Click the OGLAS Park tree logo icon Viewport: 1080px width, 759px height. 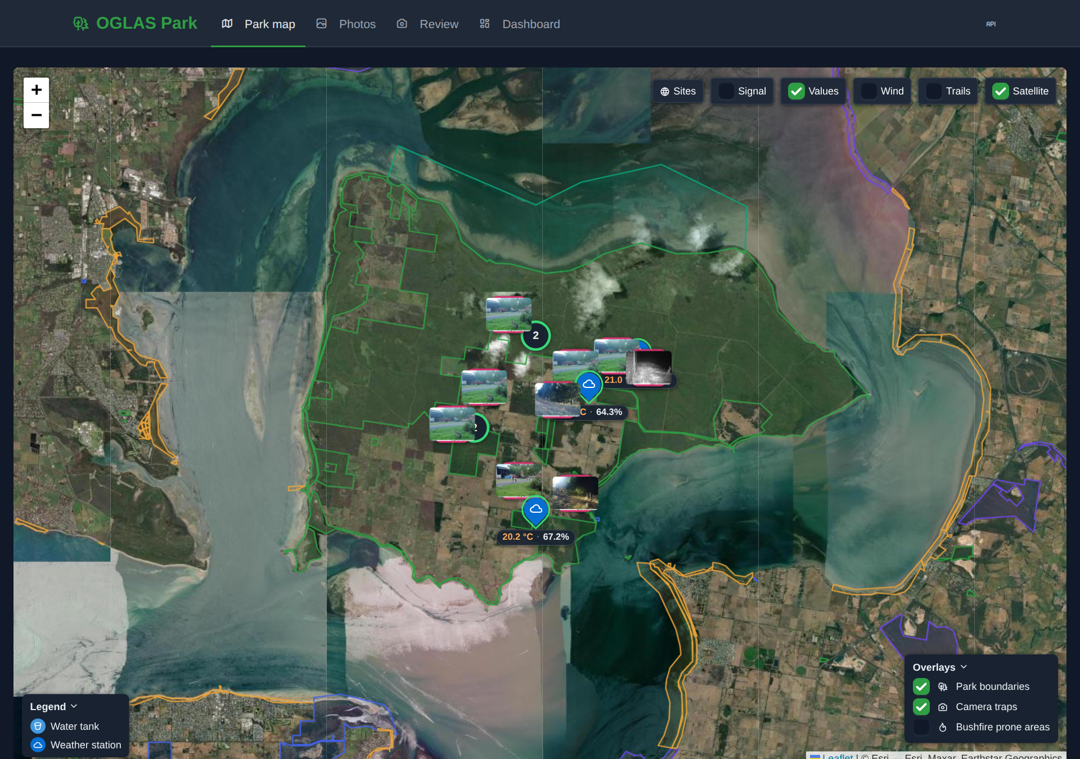pos(81,24)
